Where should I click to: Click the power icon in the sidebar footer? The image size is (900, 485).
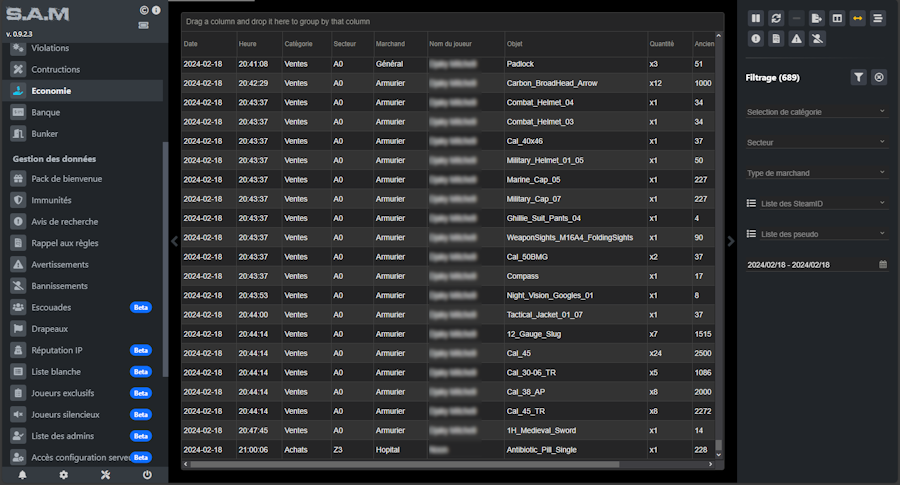(147, 475)
